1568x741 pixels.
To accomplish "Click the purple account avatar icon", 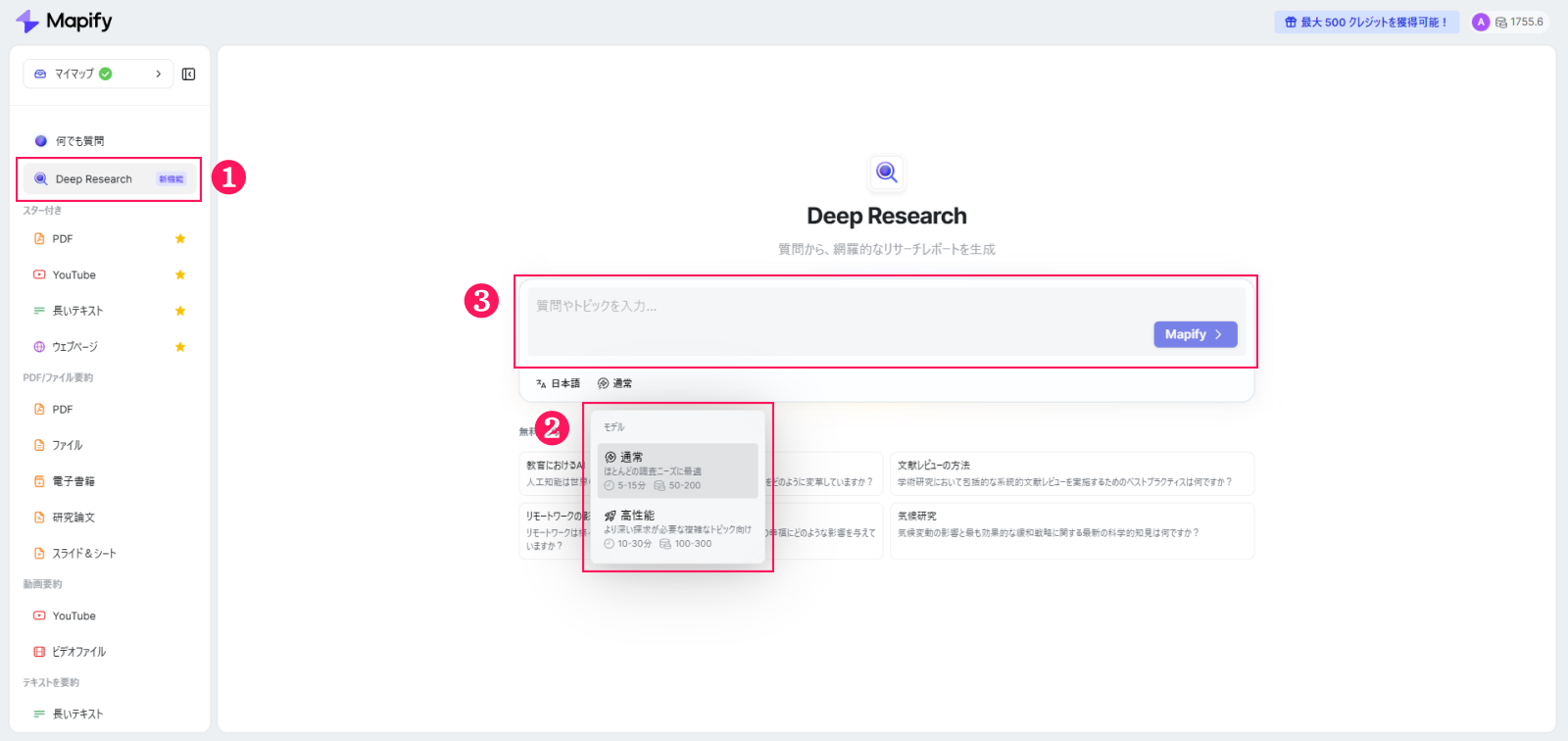I will 1480,23.
